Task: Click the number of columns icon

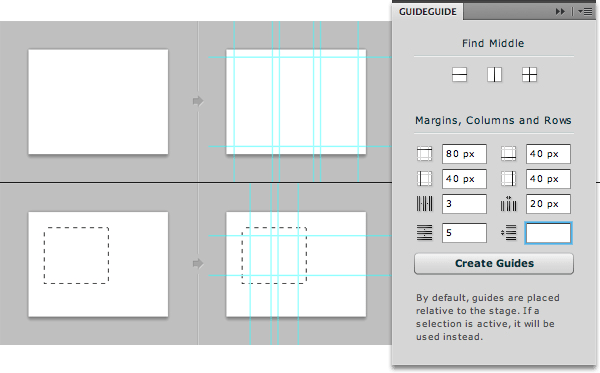Action: point(424,204)
